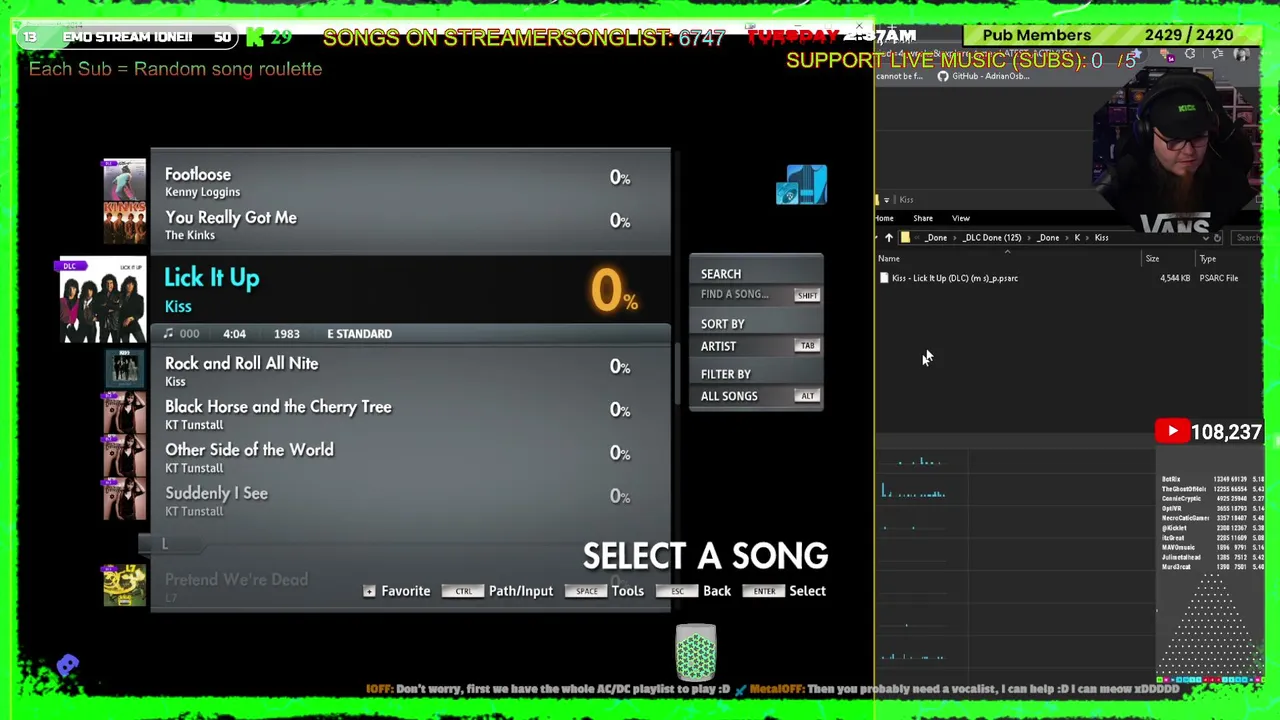Click FIND A SONG search field
The image size is (1280, 720).
pyautogui.click(x=756, y=295)
